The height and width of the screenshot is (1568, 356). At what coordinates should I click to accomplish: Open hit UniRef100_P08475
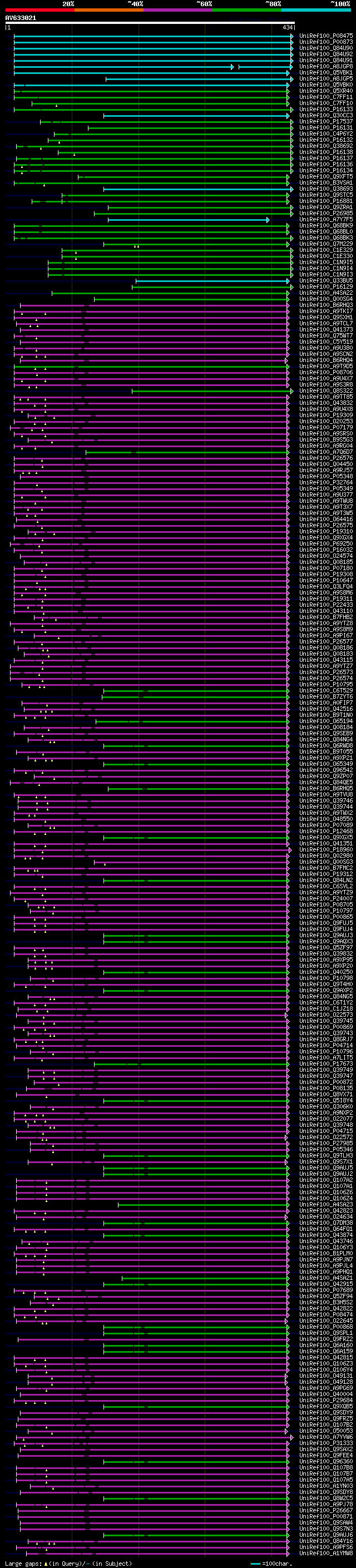(x=325, y=36)
